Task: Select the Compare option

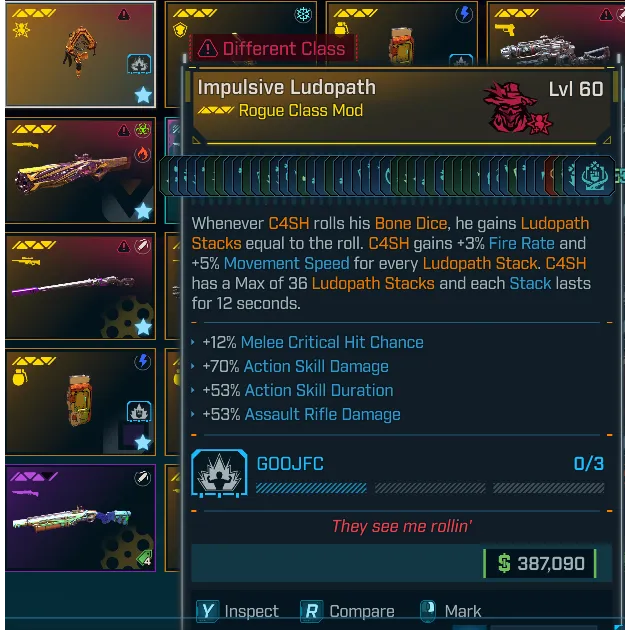Action: 348,611
